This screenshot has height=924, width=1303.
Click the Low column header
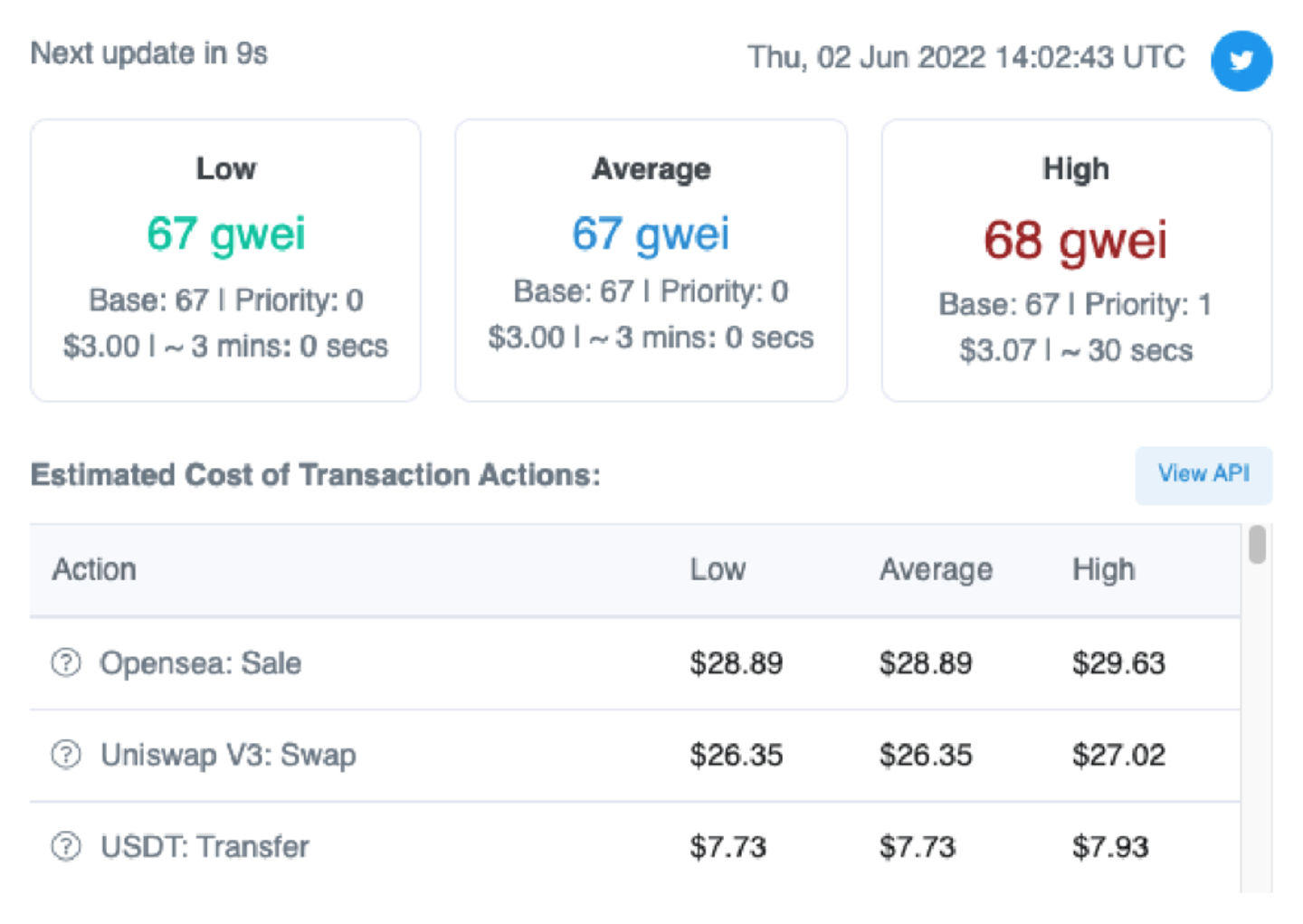point(718,569)
